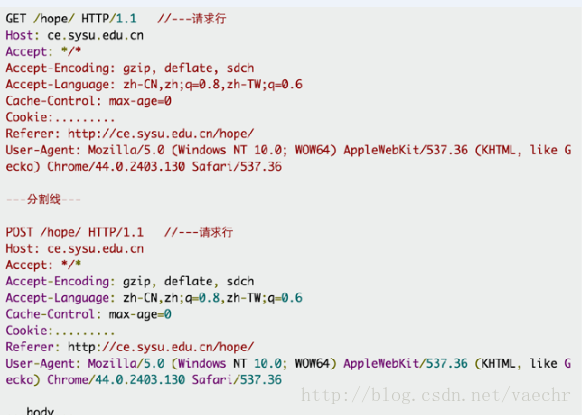
Task: Select the Accept-Encoding line in the POST request
Action: (130, 281)
